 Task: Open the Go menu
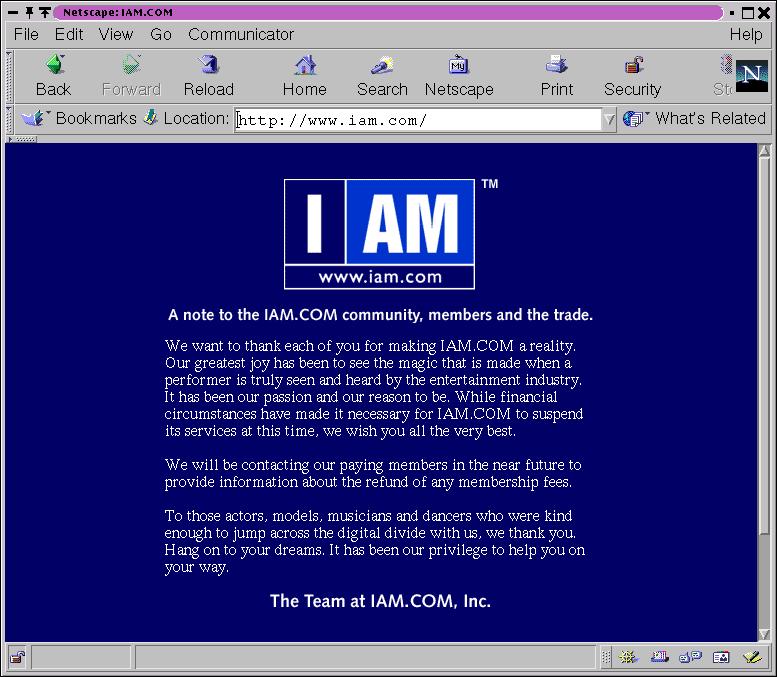tap(161, 34)
